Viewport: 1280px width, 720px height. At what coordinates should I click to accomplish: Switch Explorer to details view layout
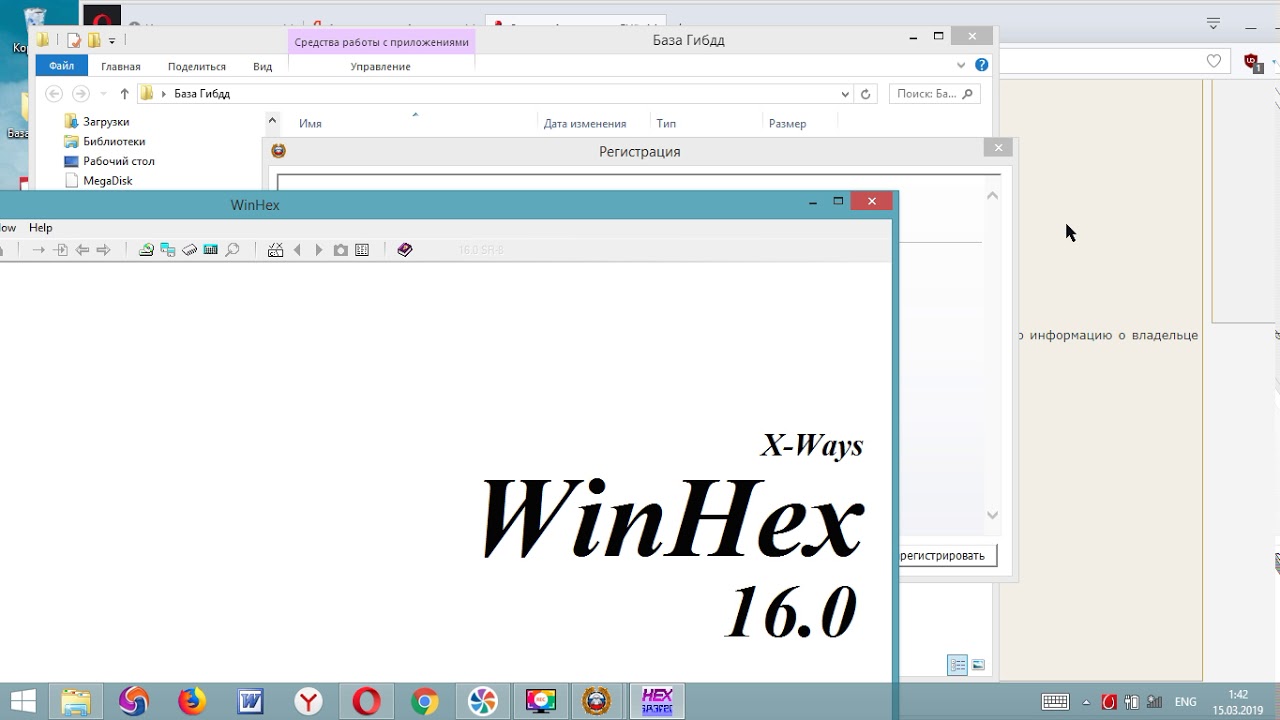tap(957, 665)
